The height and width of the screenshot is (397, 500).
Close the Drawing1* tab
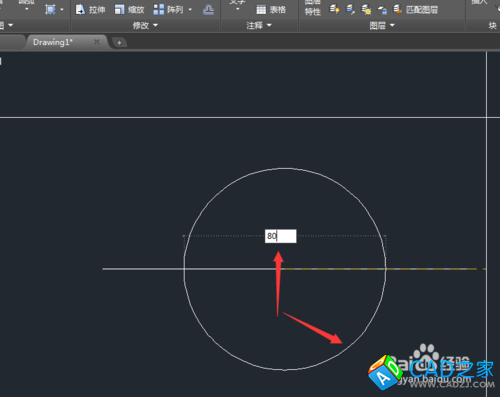(97, 42)
